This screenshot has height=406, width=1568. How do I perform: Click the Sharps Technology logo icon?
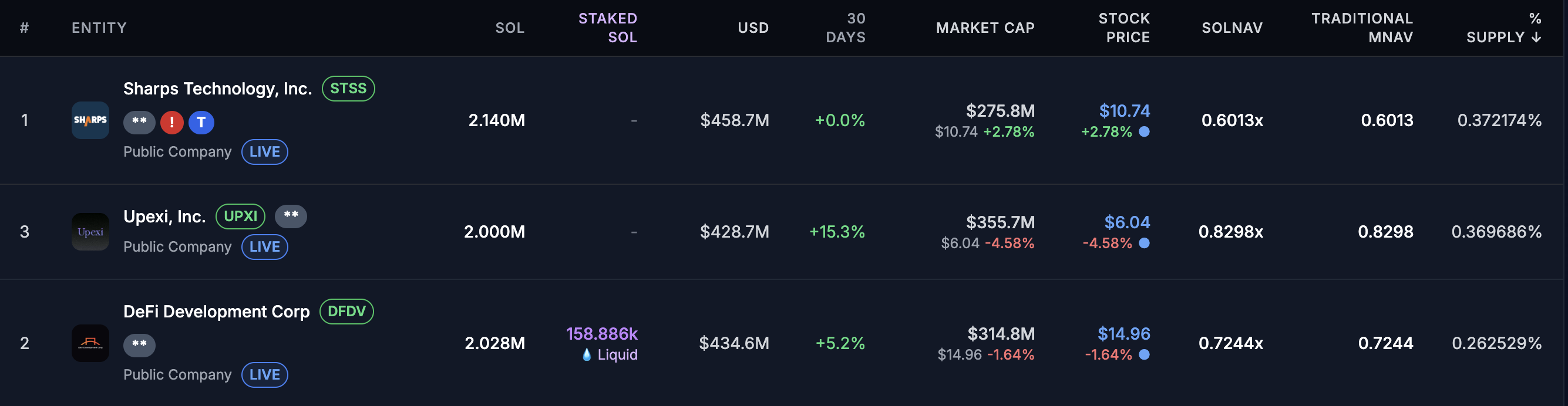point(90,120)
